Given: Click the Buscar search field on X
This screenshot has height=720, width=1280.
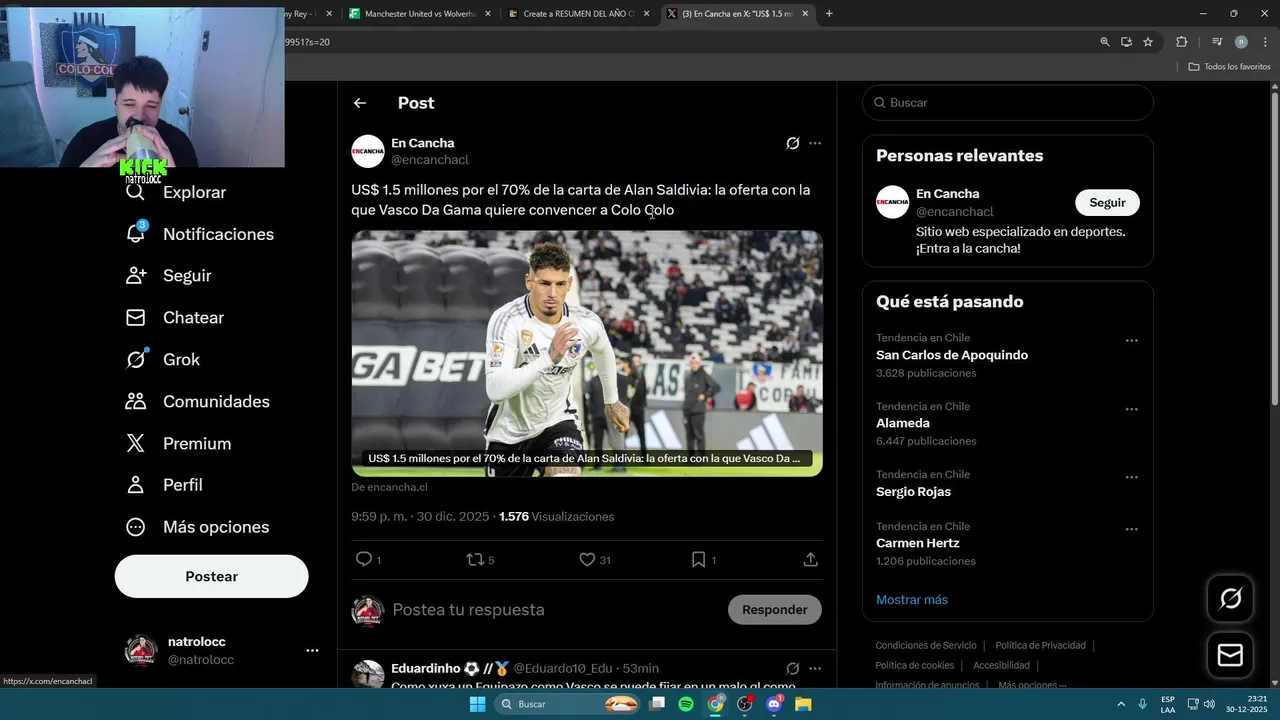Looking at the screenshot, I should coord(1008,103).
